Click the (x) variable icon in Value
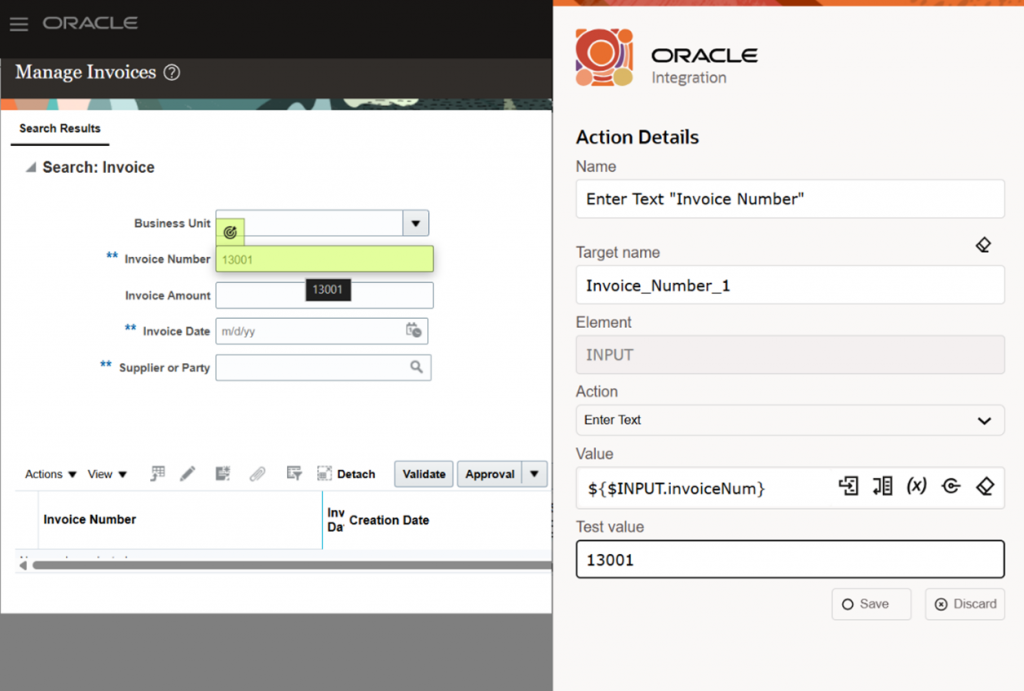Screen dimensions: 1024x691 [916, 486]
